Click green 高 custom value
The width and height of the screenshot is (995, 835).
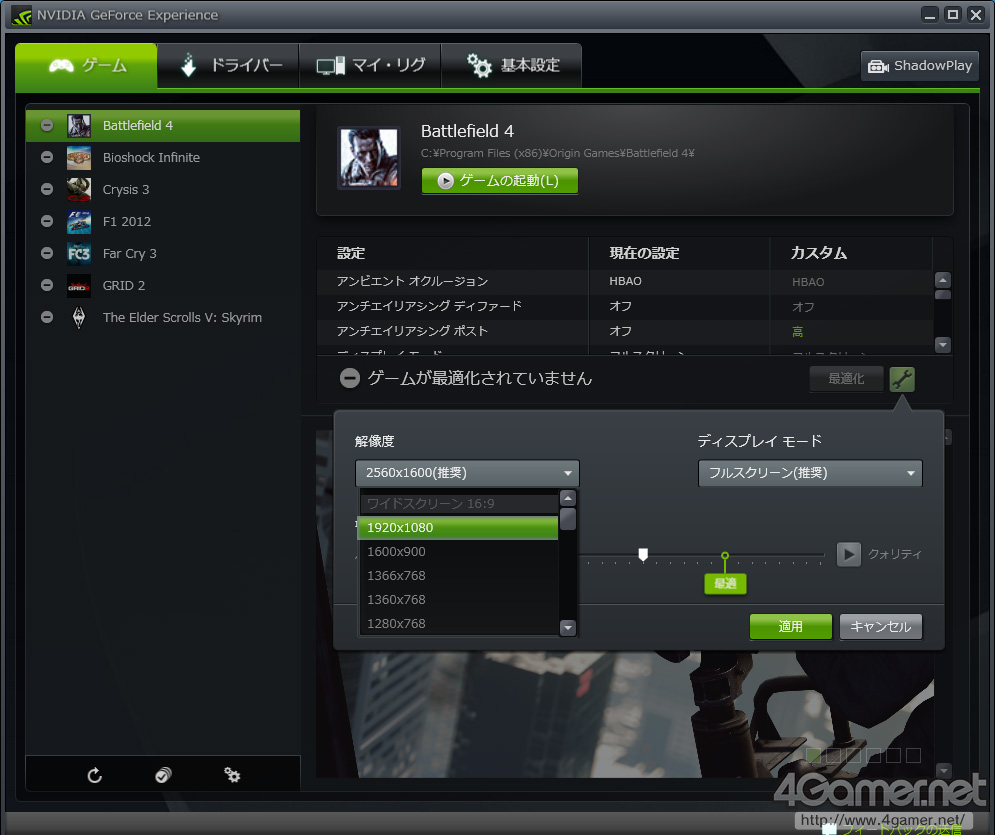(x=798, y=332)
